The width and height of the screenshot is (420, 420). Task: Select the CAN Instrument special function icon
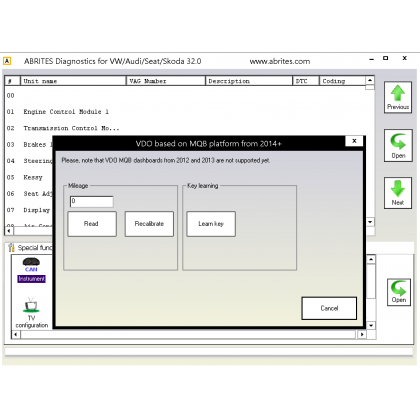[x=31, y=270]
